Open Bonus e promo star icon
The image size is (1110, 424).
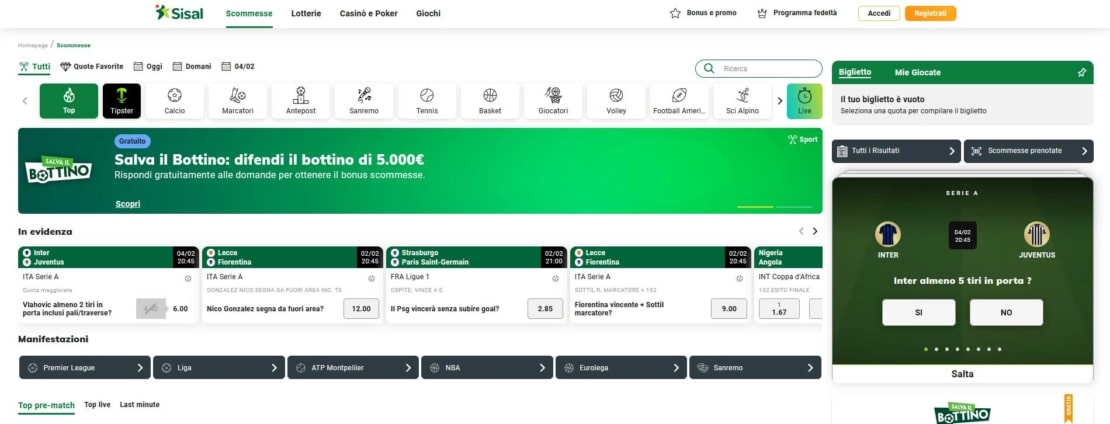676,14
